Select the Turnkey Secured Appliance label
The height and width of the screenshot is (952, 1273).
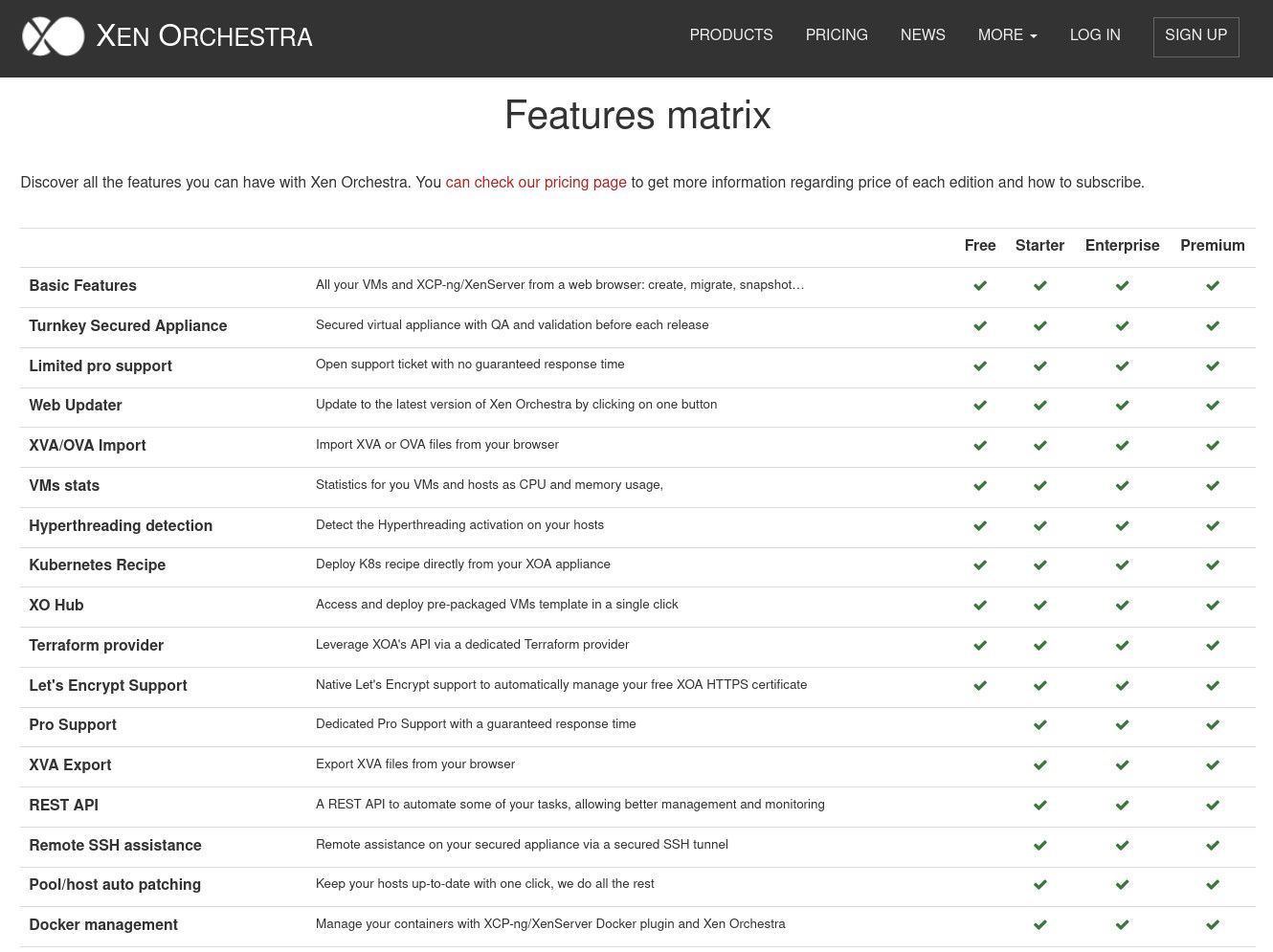[128, 326]
